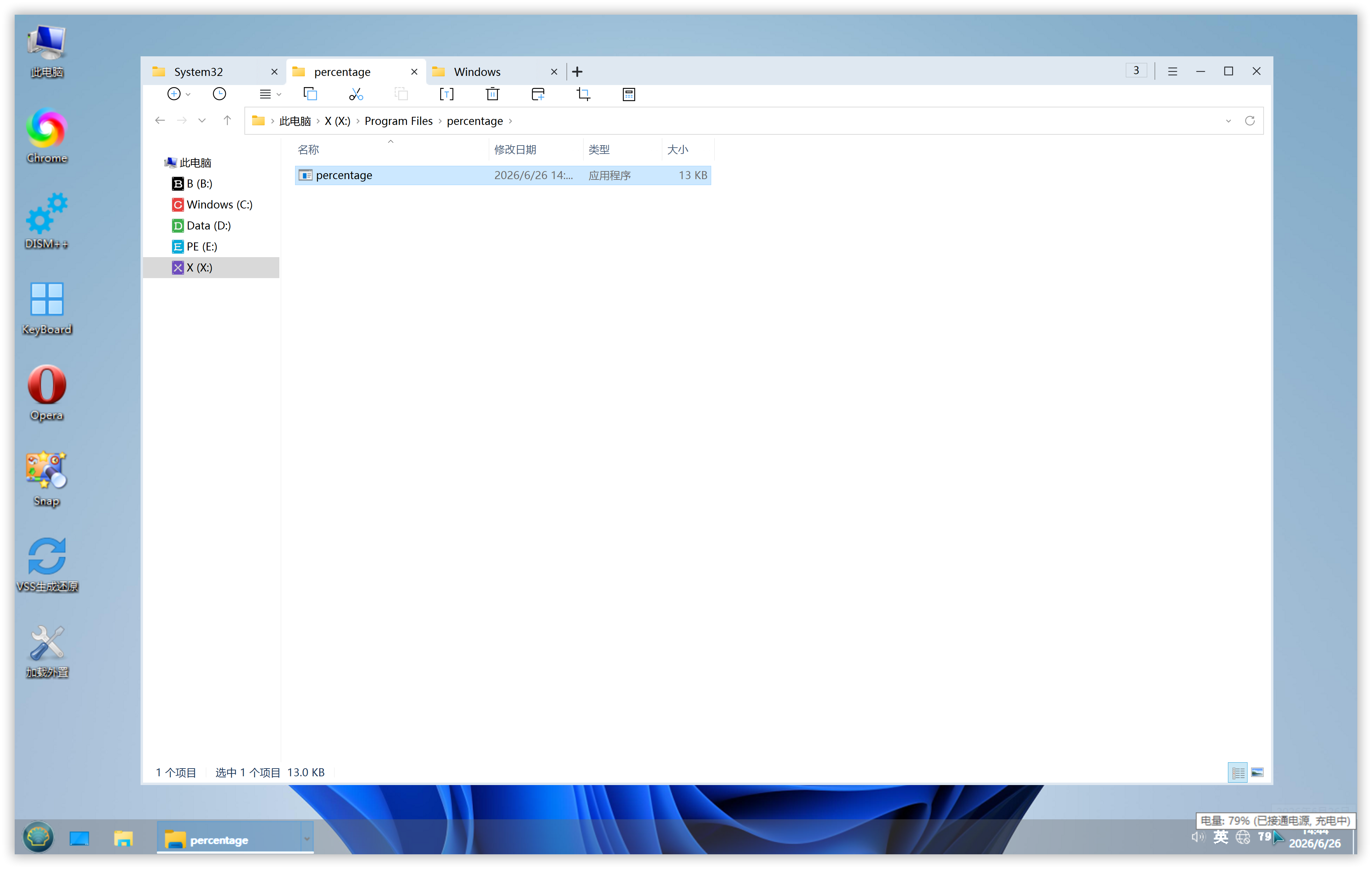Open the hamburger menu in title bar
Viewport: 1372px width, 869px height.
coord(1172,71)
